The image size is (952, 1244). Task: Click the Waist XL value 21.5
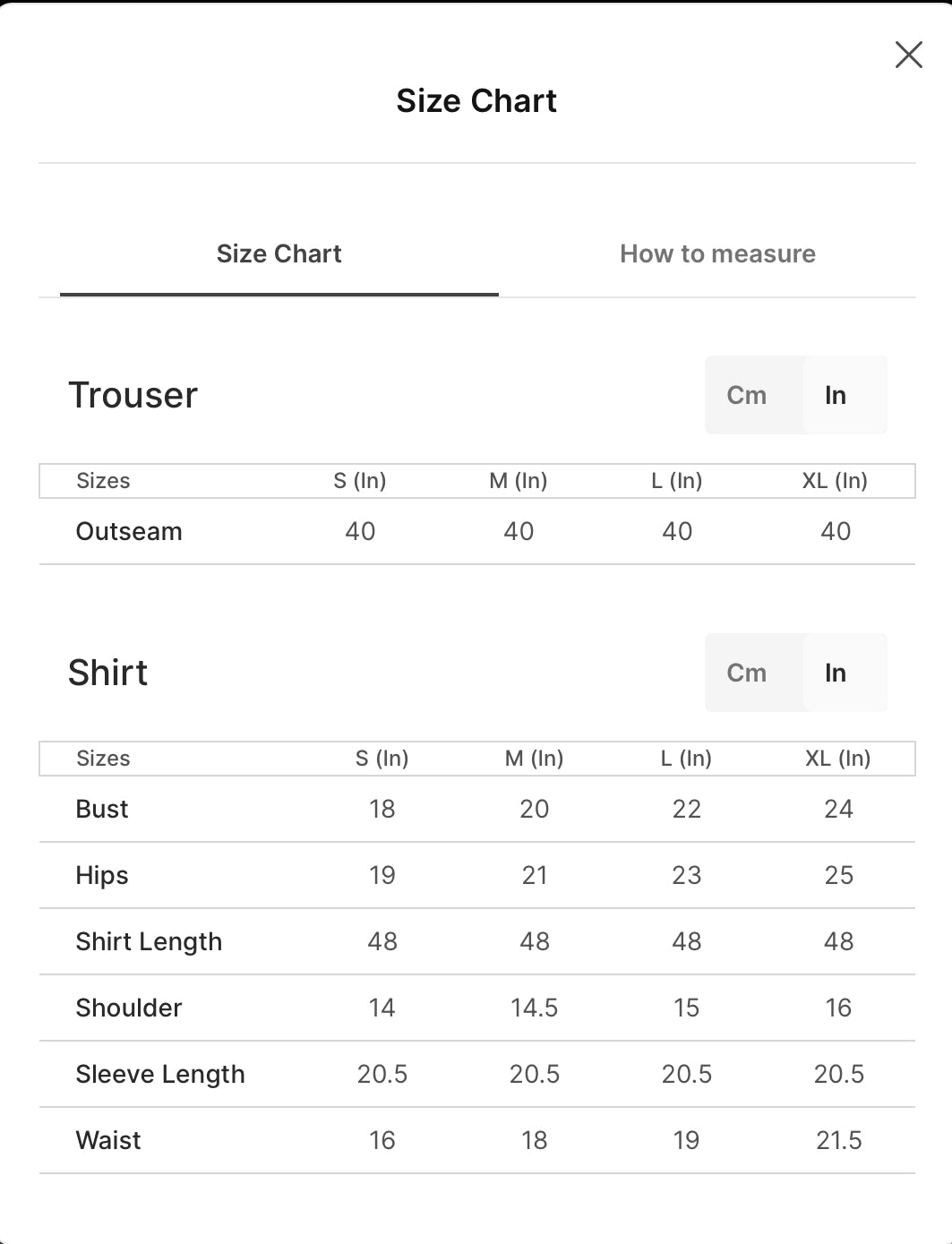tap(839, 1140)
